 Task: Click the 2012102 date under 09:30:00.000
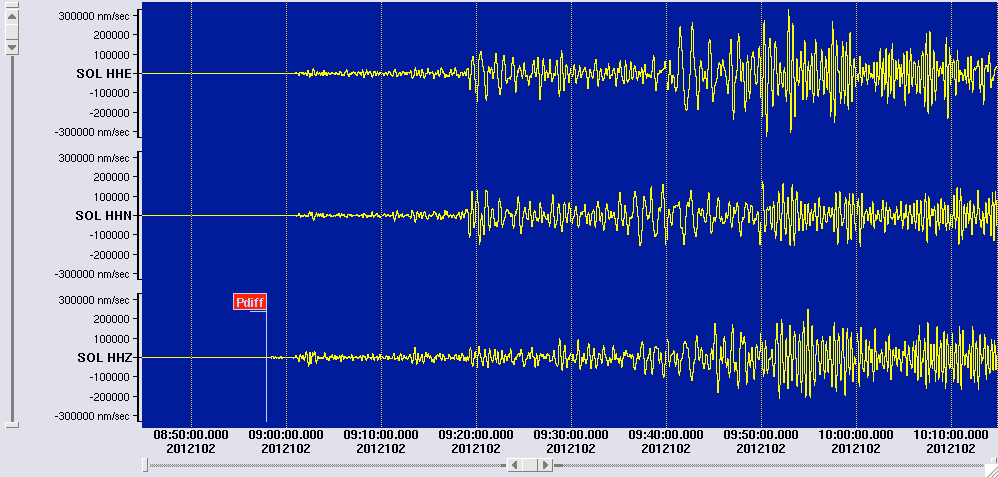[571, 448]
